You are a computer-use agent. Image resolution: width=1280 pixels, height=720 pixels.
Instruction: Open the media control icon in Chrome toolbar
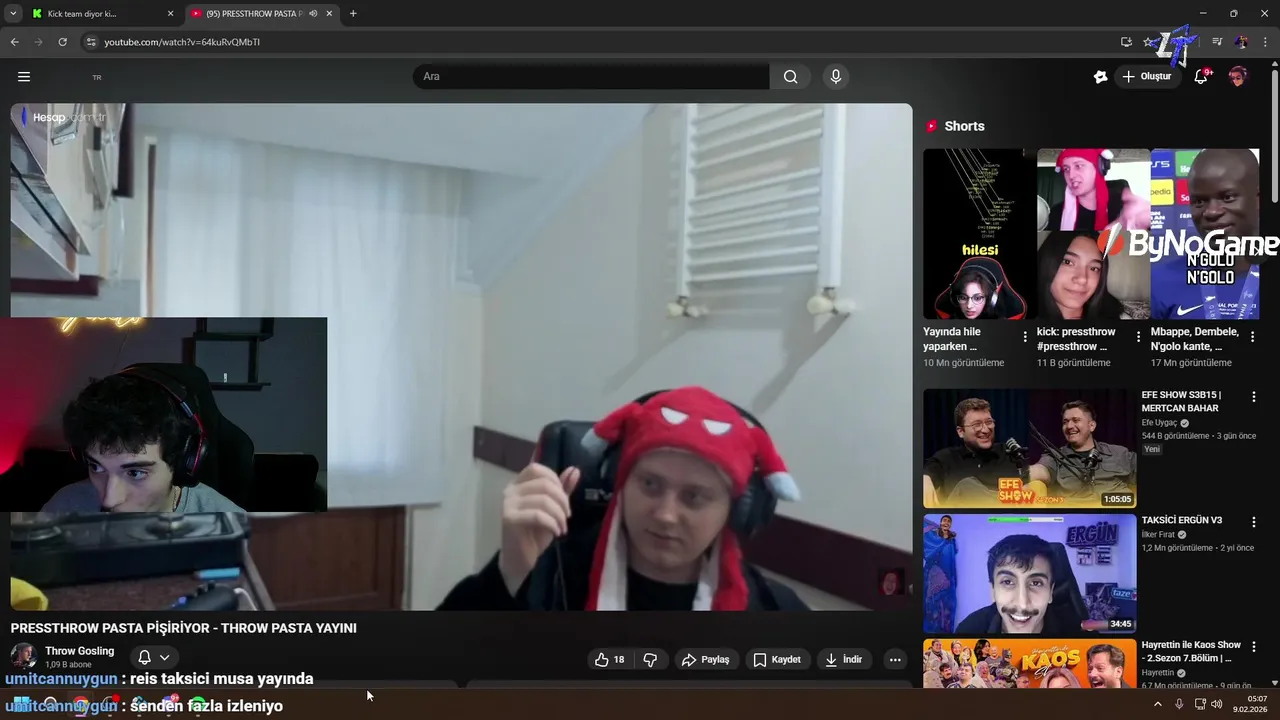pyautogui.click(x=1217, y=42)
